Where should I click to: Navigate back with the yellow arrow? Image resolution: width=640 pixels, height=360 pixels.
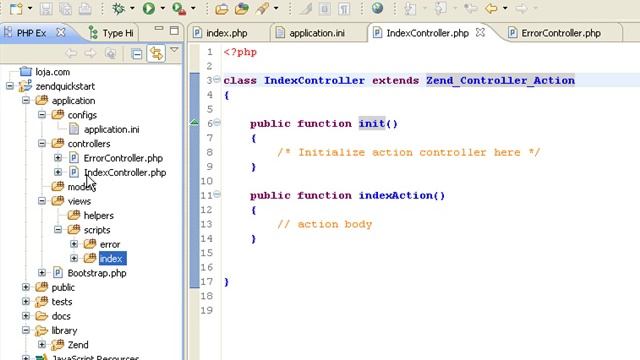point(491,8)
